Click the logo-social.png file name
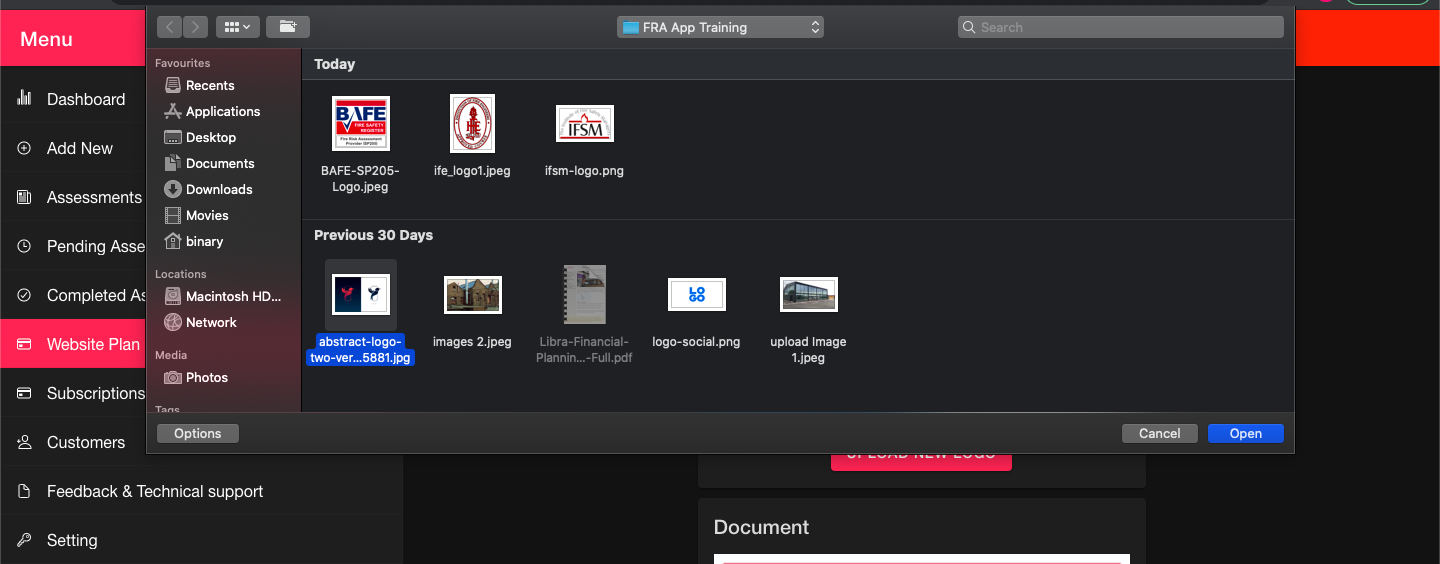Image resolution: width=1440 pixels, height=564 pixels. [x=696, y=342]
